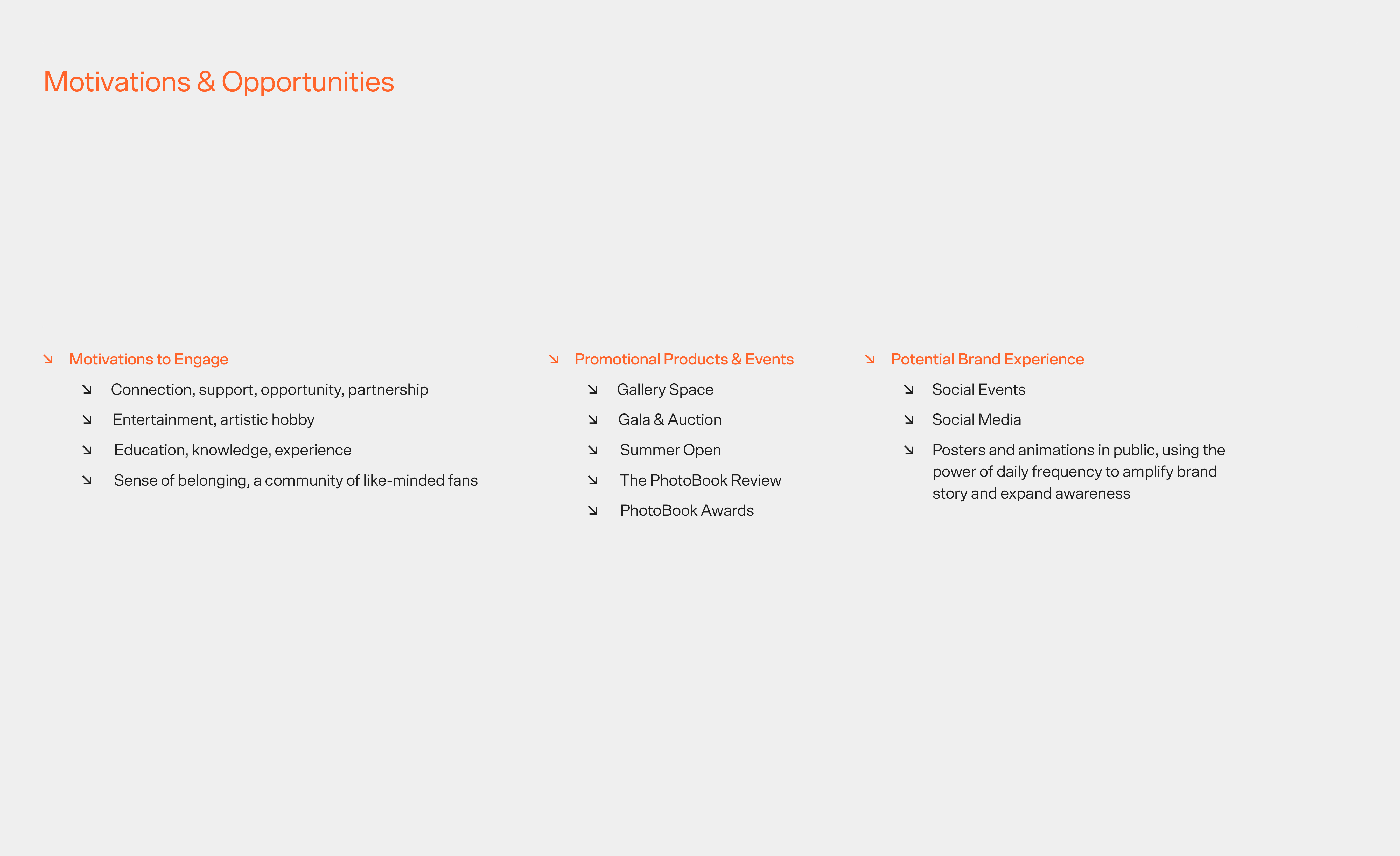1400x856 pixels.
Task: Click the orange arrow beside Potential Brand Experience
Action: tap(870, 359)
